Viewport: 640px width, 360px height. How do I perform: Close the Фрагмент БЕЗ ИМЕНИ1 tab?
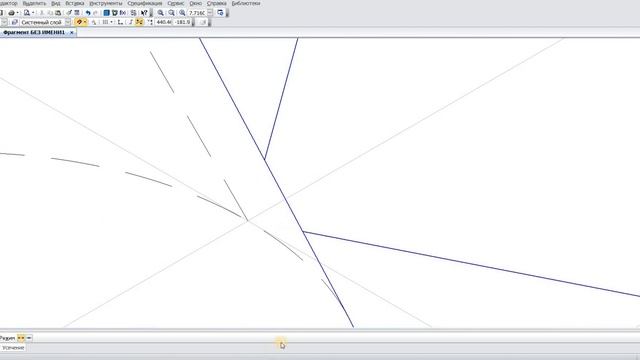click(x=71, y=32)
